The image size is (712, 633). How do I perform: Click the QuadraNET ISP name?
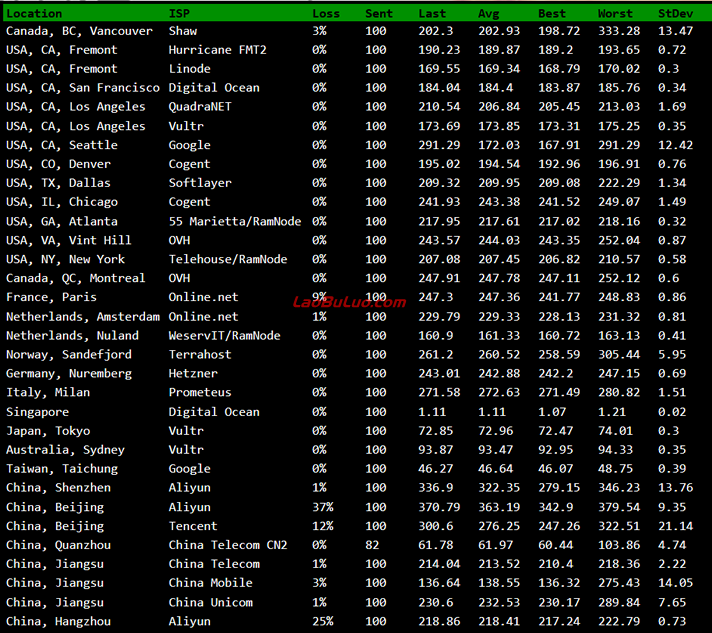point(200,107)
